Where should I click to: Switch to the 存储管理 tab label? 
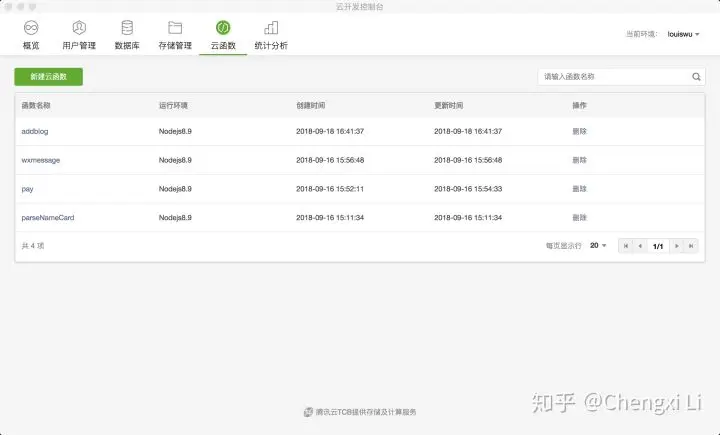point(175,45)
